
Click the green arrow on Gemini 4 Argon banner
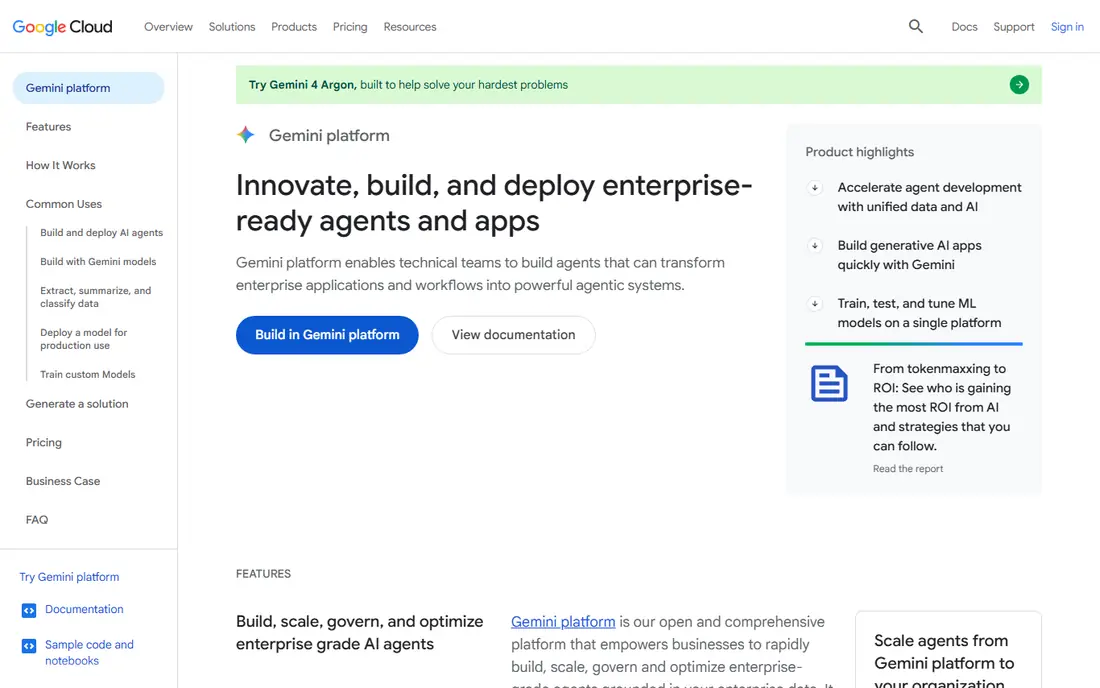pyautogui.click(x=1019, y=85)
